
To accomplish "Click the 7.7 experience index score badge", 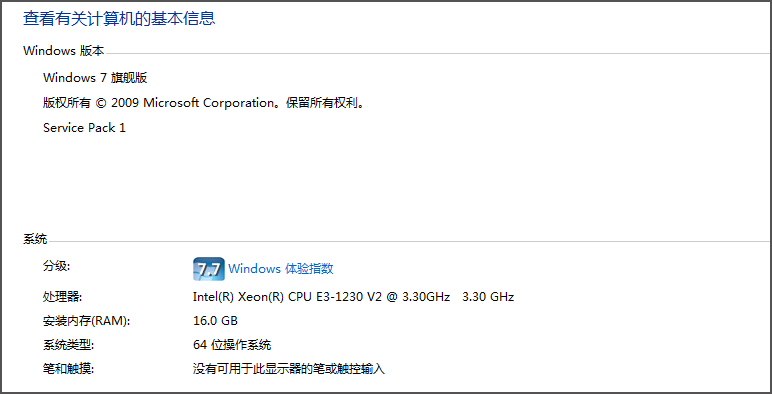I will (x=209, y=269).
